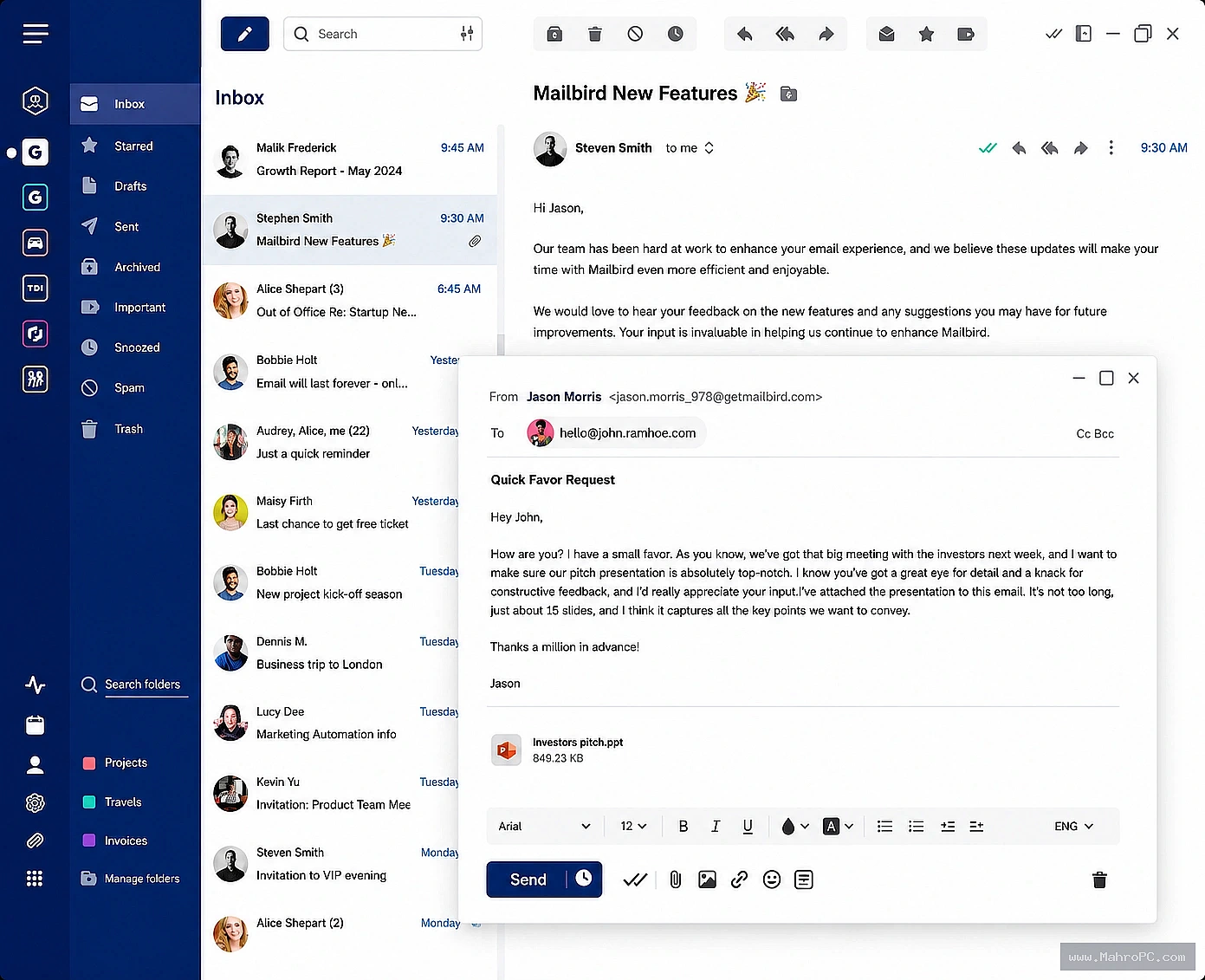Click the Quick Favor Request subject line
This screenshot has height=980, width=1205.
pyautogui.click(x=553, y=480)
